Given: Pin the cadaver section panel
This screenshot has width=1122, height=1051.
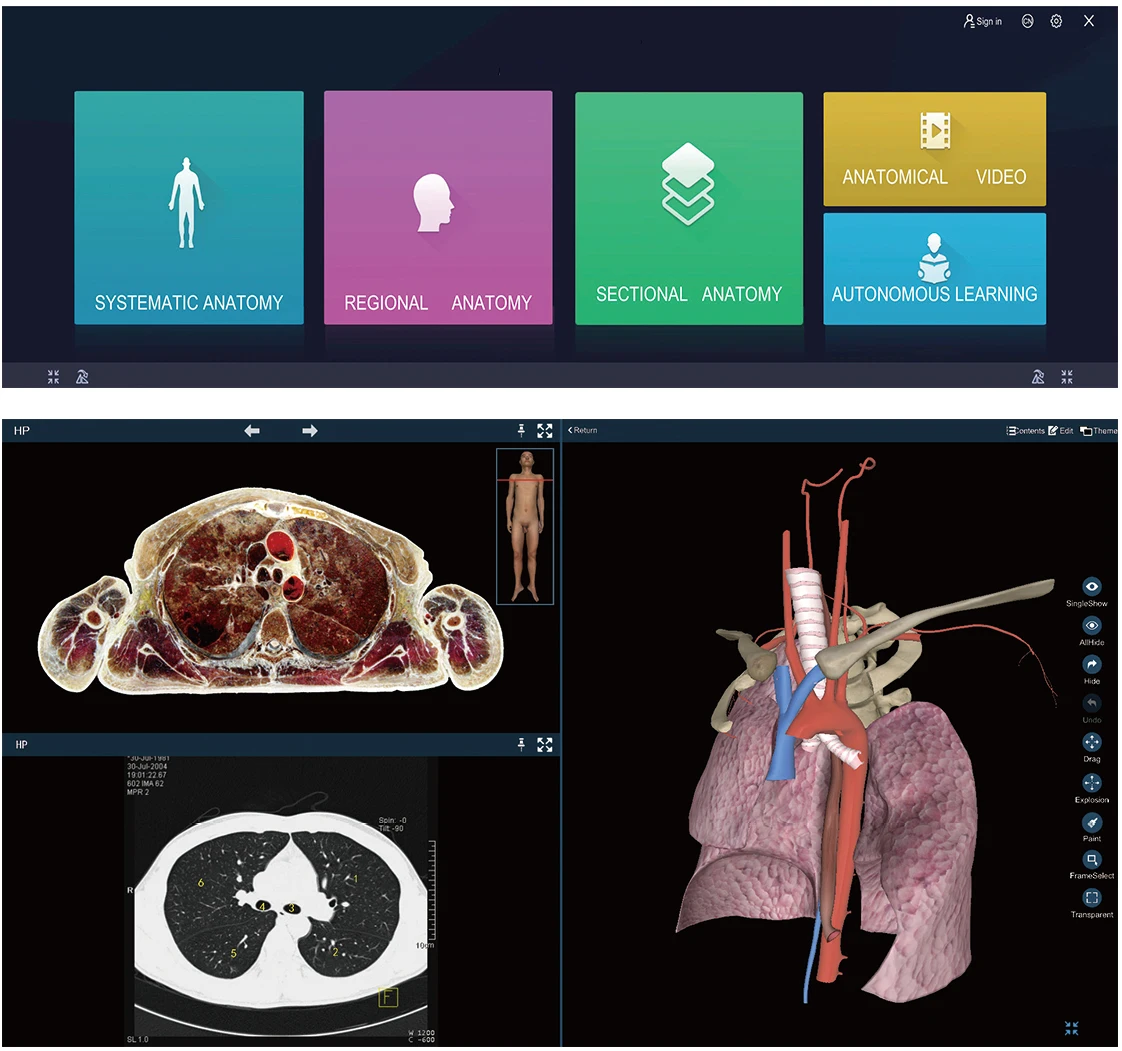Looking at the screenshot, I should tap(521, 431).
